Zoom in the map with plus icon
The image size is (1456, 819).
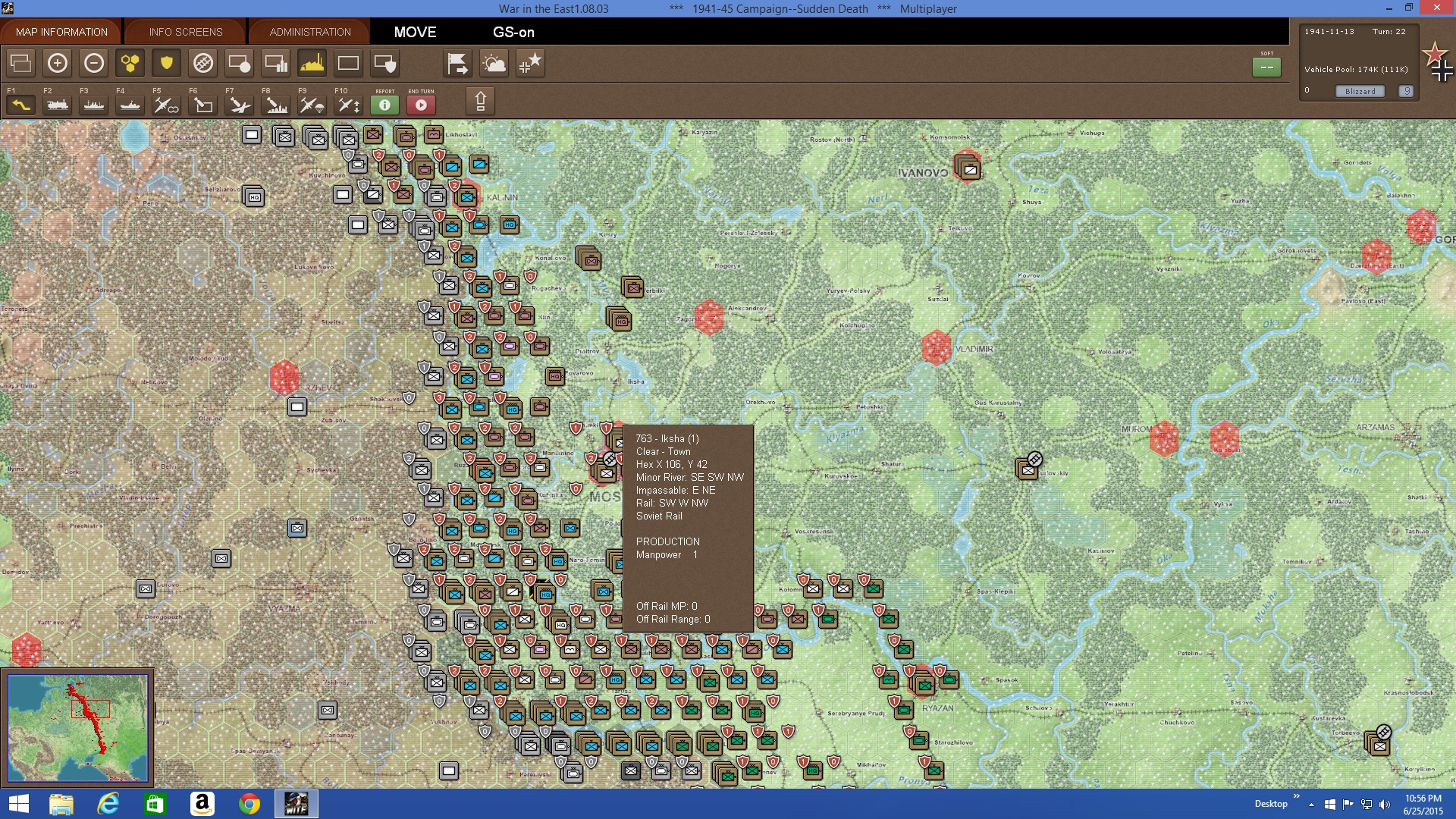point(58,63)
